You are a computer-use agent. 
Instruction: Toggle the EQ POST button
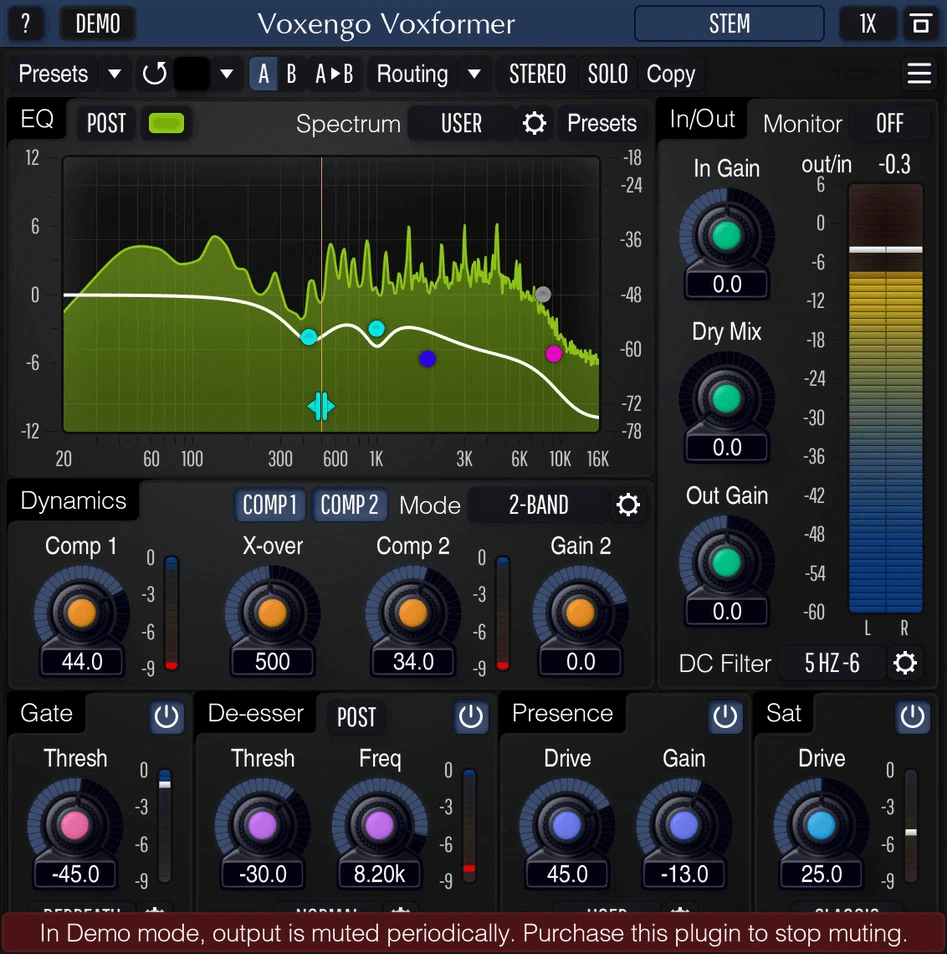(107, 124)
